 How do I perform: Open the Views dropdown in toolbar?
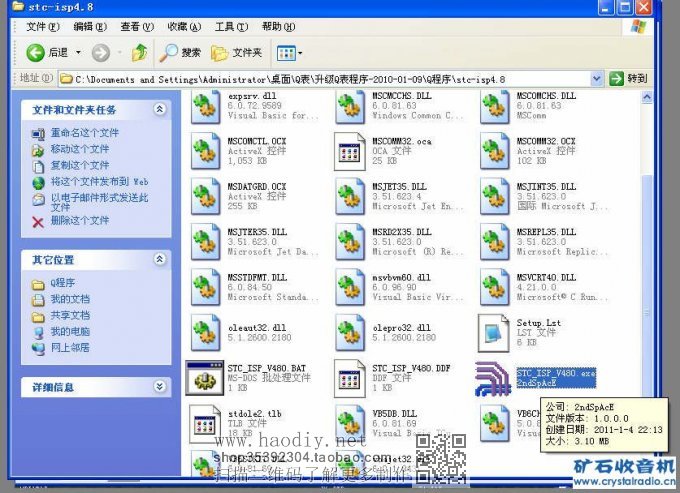click(290, 52)
